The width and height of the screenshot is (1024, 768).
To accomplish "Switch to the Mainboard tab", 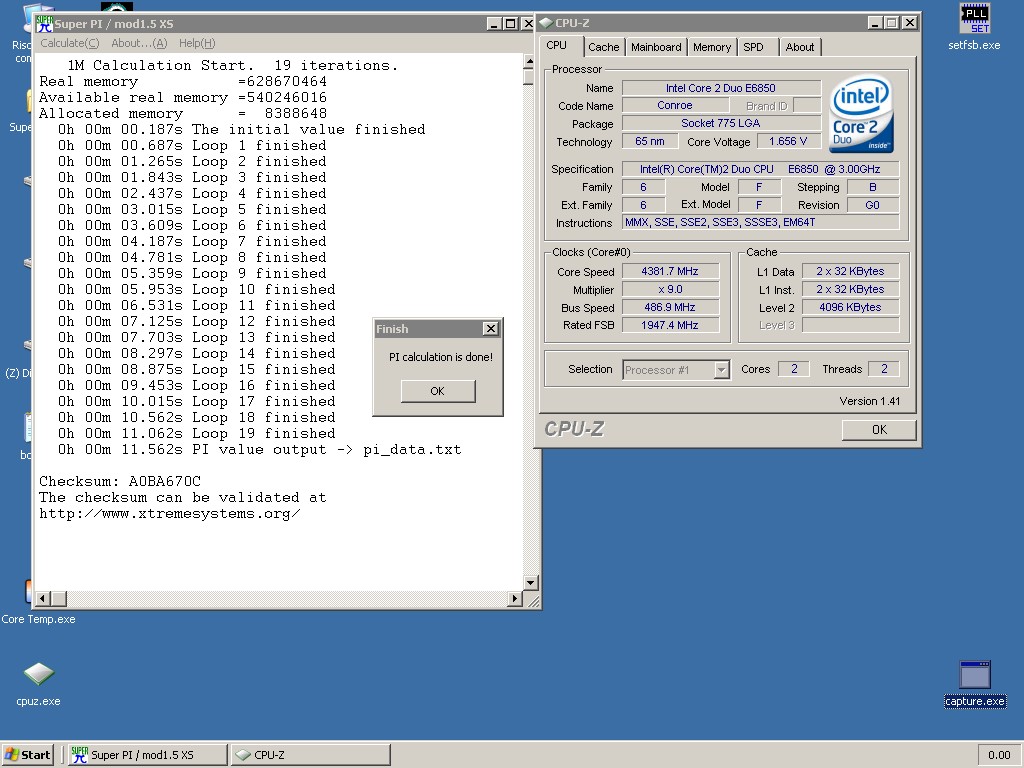I will click(x=656, y=47).
